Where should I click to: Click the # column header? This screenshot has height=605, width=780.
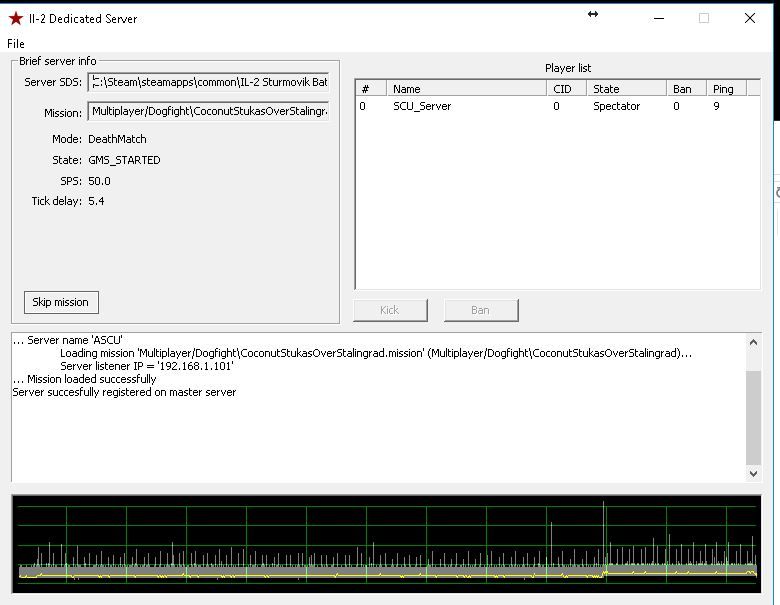(x=371, y=89)
